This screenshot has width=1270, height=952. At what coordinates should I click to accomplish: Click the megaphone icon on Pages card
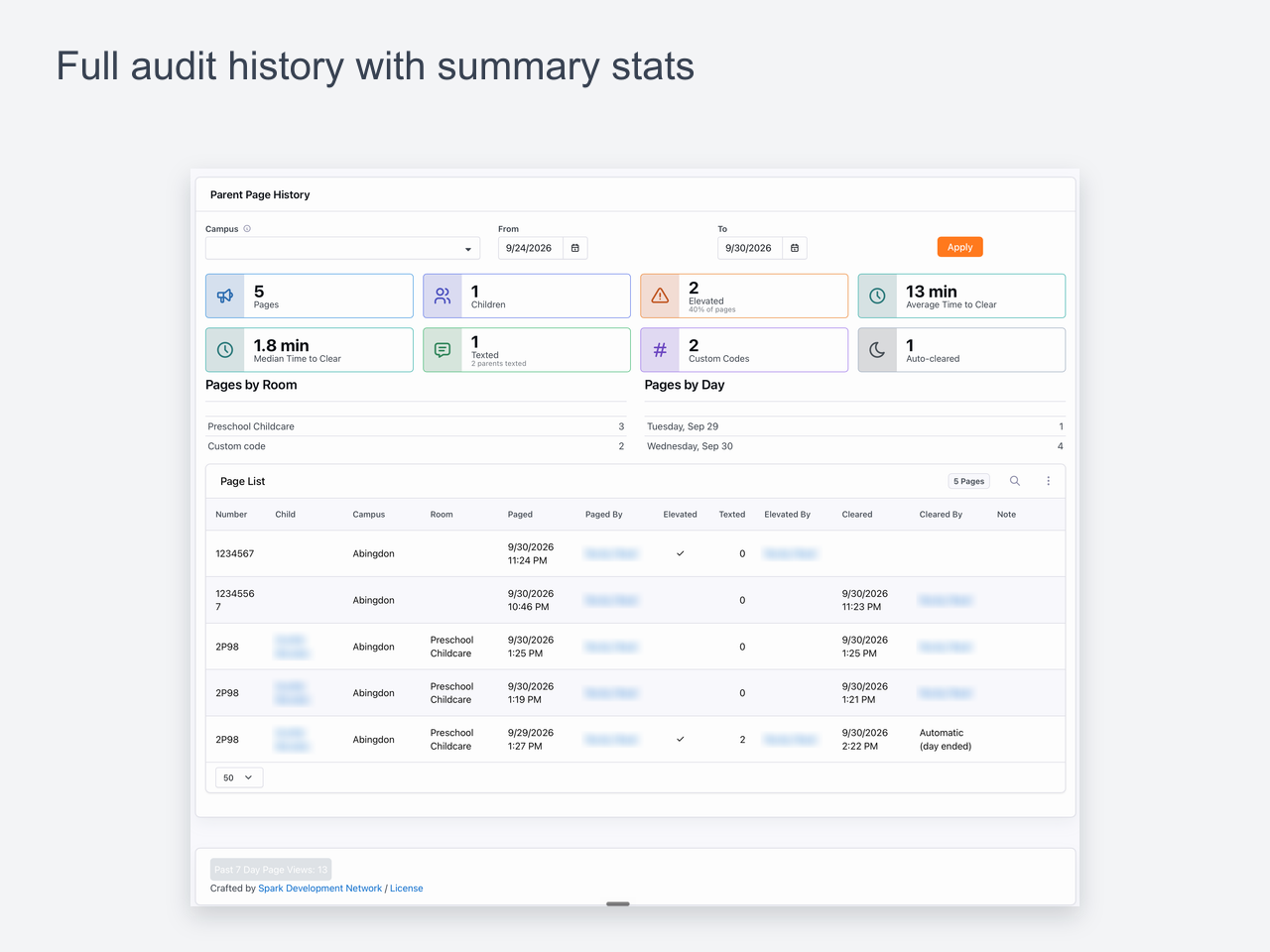click(x=225, y=296)
